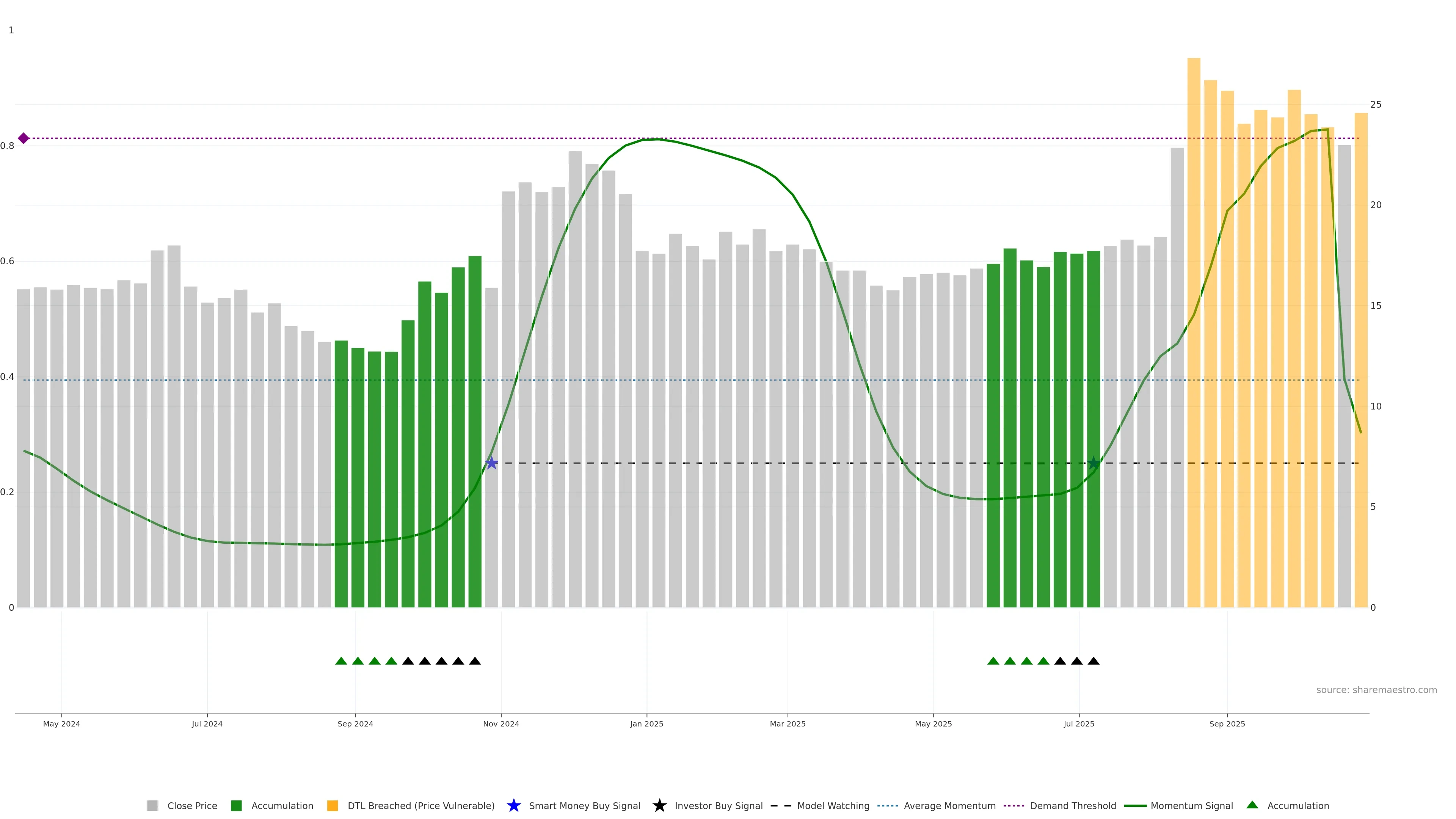Click green triangle icon in legend
This screenshot has width=1456, height=819.
1252,805
